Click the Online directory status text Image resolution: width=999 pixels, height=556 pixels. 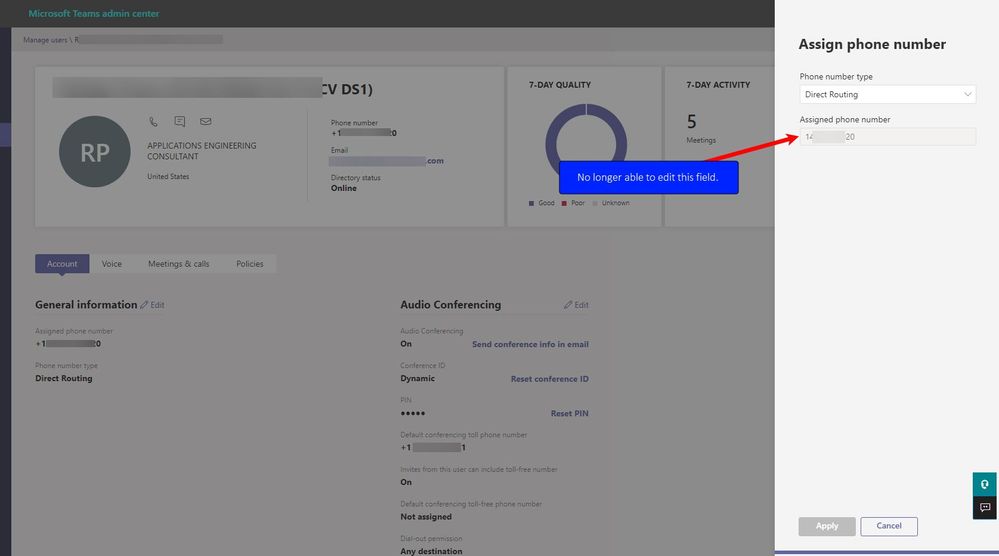point(343,189)
